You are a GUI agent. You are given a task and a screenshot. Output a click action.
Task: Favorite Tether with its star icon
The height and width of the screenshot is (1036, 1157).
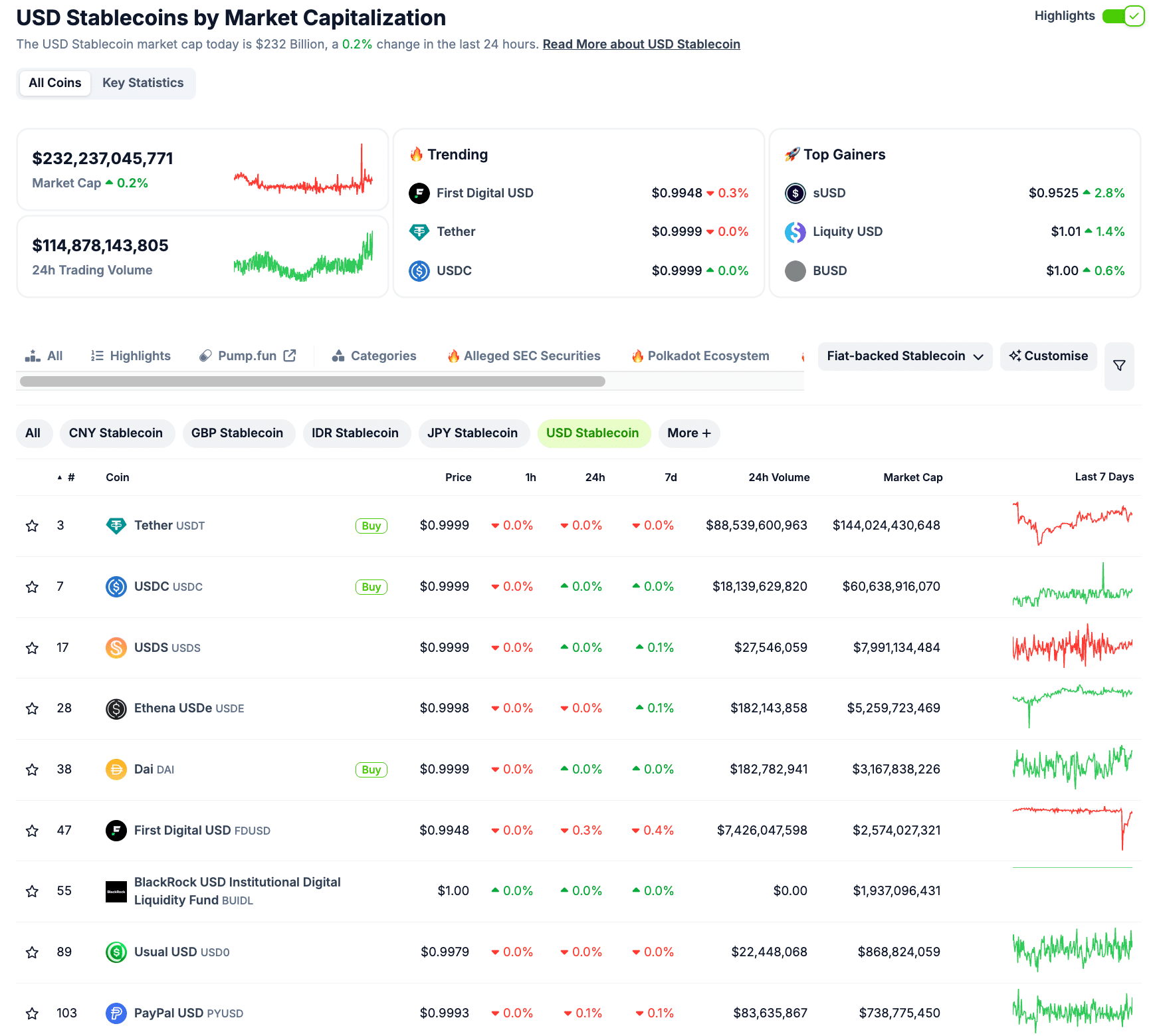(32, 526)
